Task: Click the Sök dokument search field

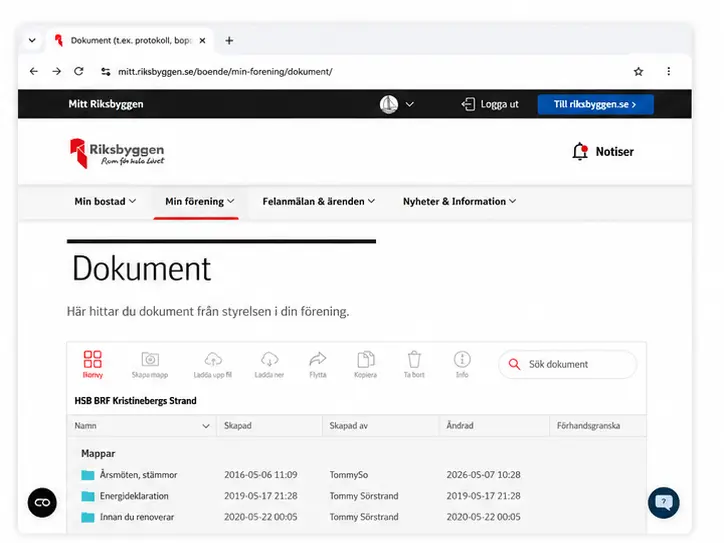Action: [x=568, y=364]
